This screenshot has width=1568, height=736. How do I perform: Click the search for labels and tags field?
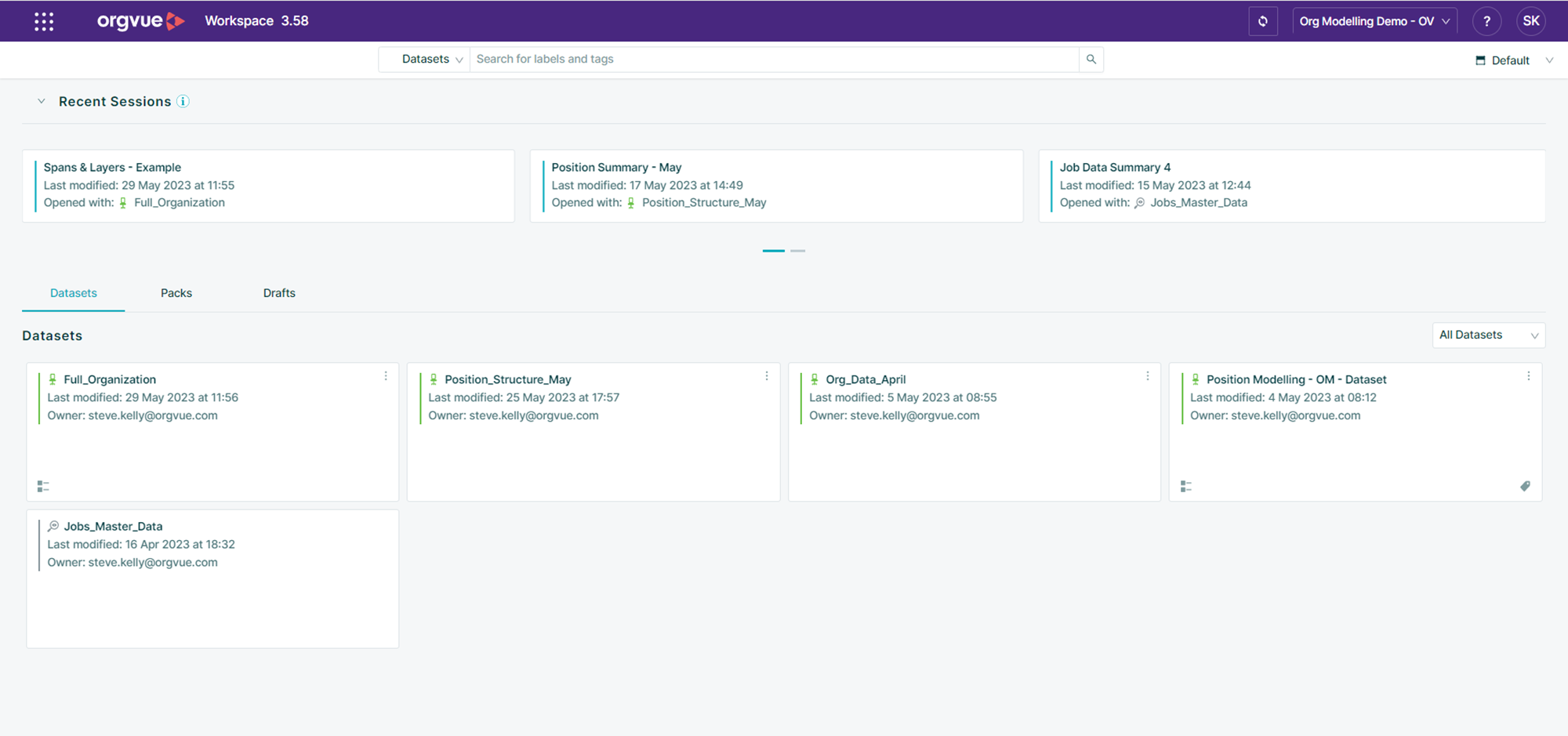(772, 60)
